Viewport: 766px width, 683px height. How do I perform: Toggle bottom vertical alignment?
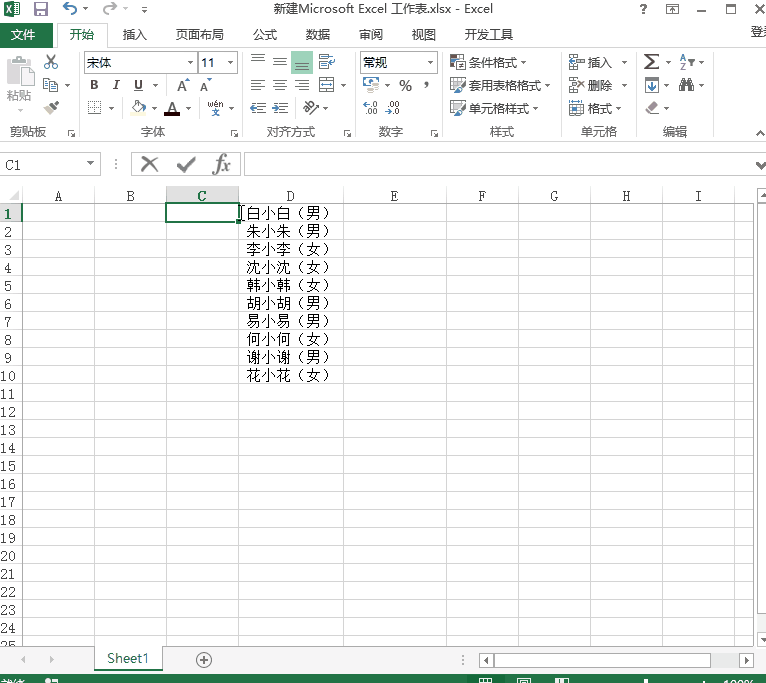302,63
